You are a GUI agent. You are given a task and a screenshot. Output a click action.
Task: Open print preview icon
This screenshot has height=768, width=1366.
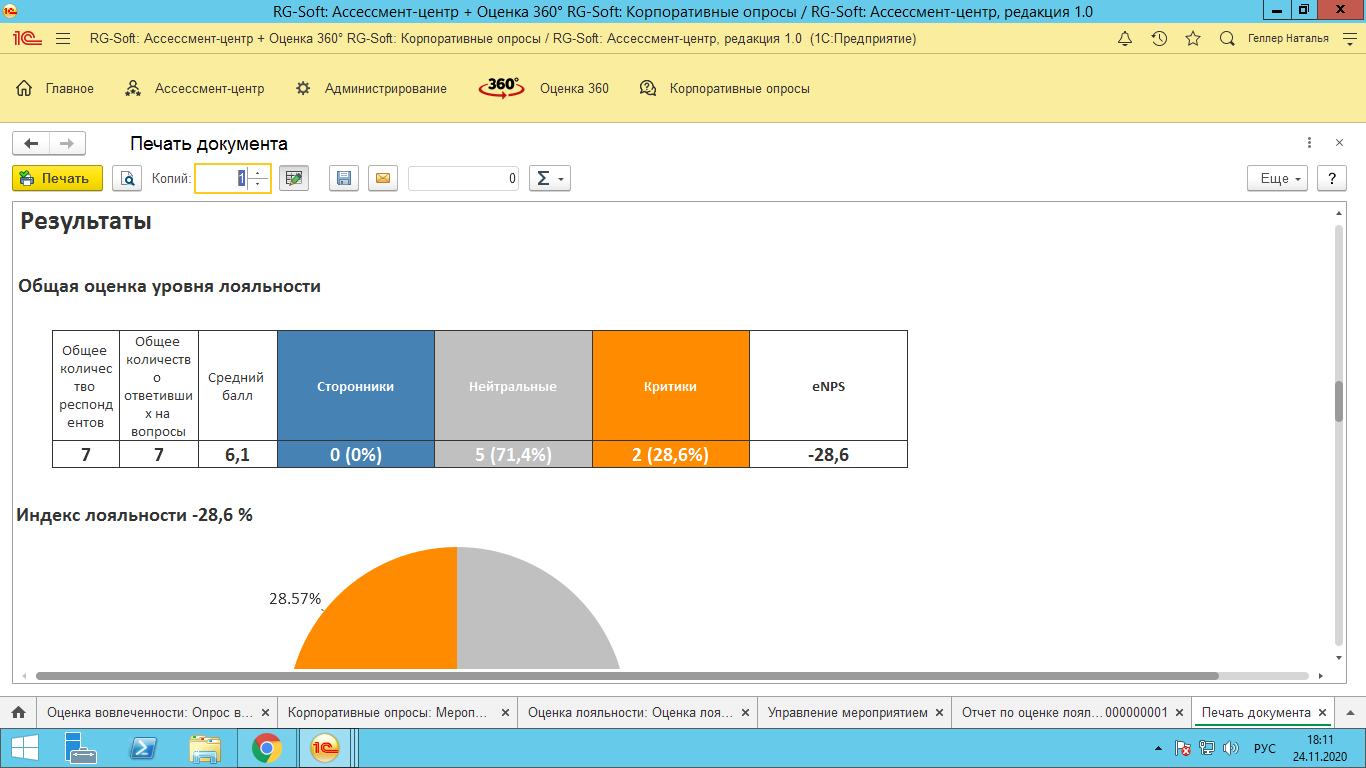127,178
